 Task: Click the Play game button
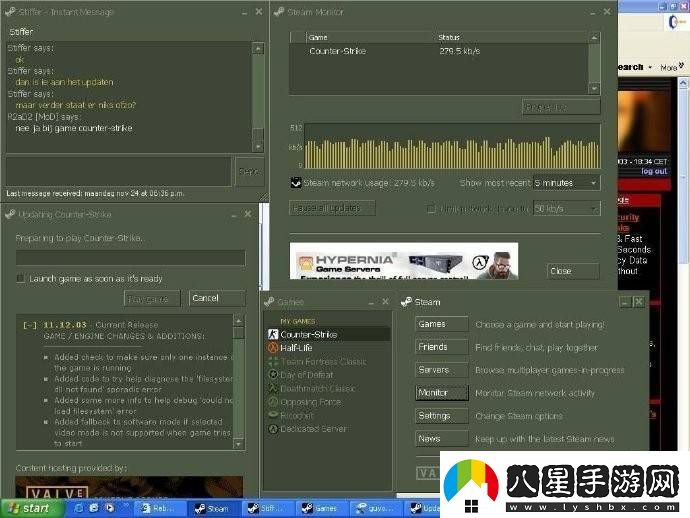point(152,299)
